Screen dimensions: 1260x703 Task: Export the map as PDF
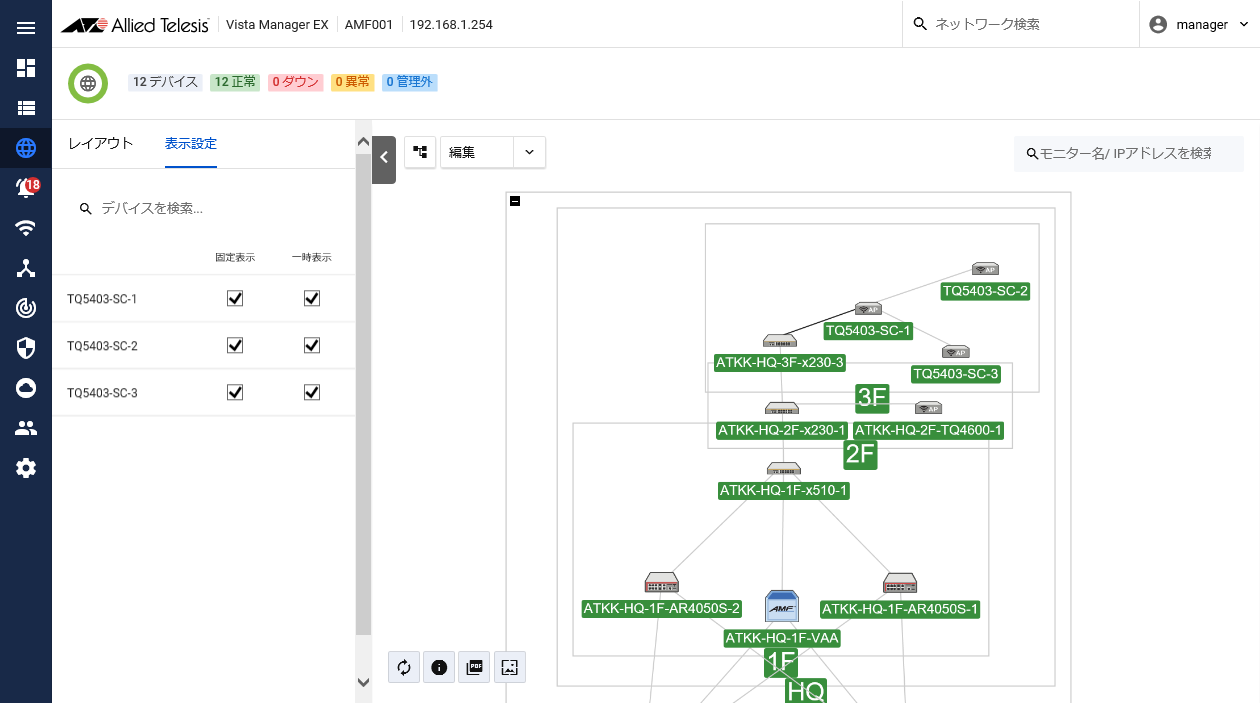[x=474, y=667]
